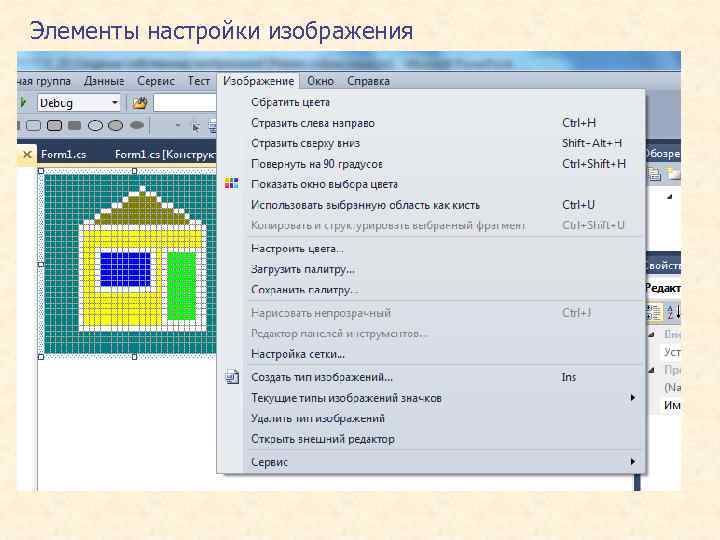Switch to the Form1.cs tab
The image size is (720, 540).
click(63, 154)
